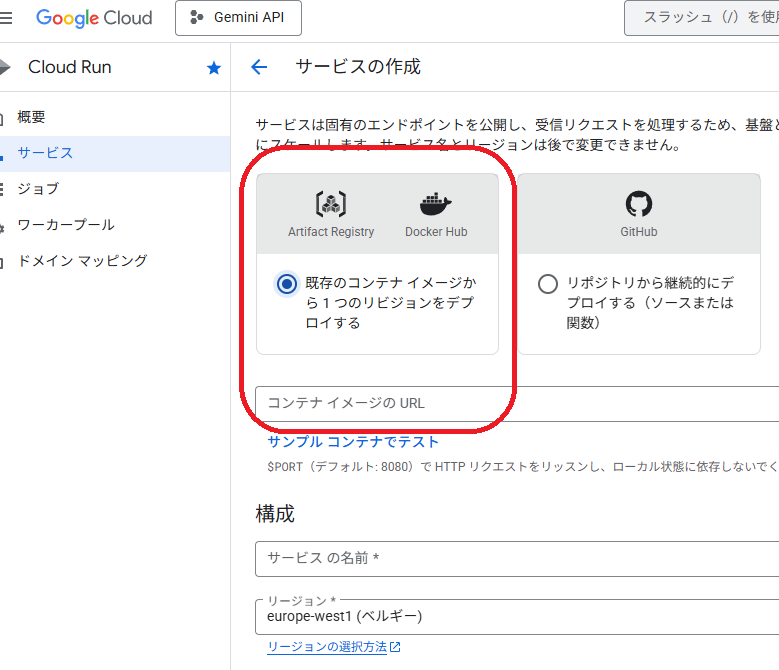Select existing container image radio option
Screen dimensions: 779x670
287,284
